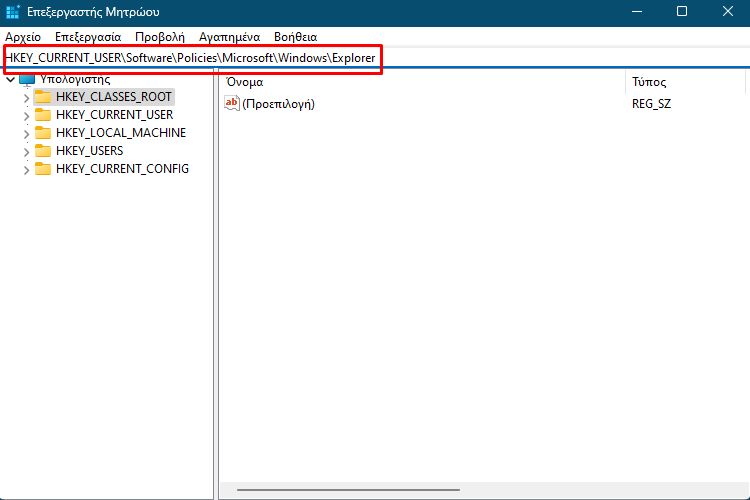Screen dimensions: 750x500
Task: Click the HKEY_CURRENT_CONFIG folder icon
Action: (43, 169)
